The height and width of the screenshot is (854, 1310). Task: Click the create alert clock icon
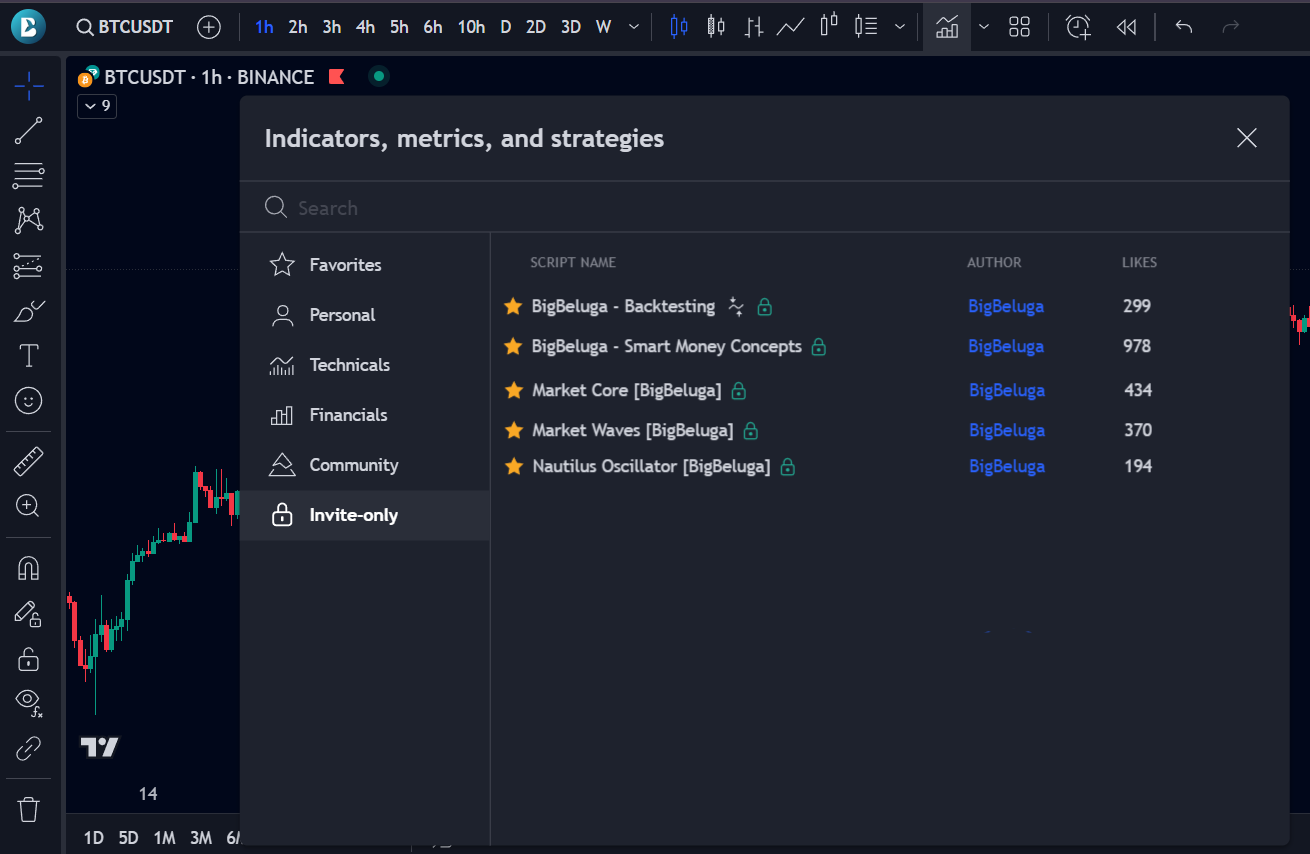1078,27
